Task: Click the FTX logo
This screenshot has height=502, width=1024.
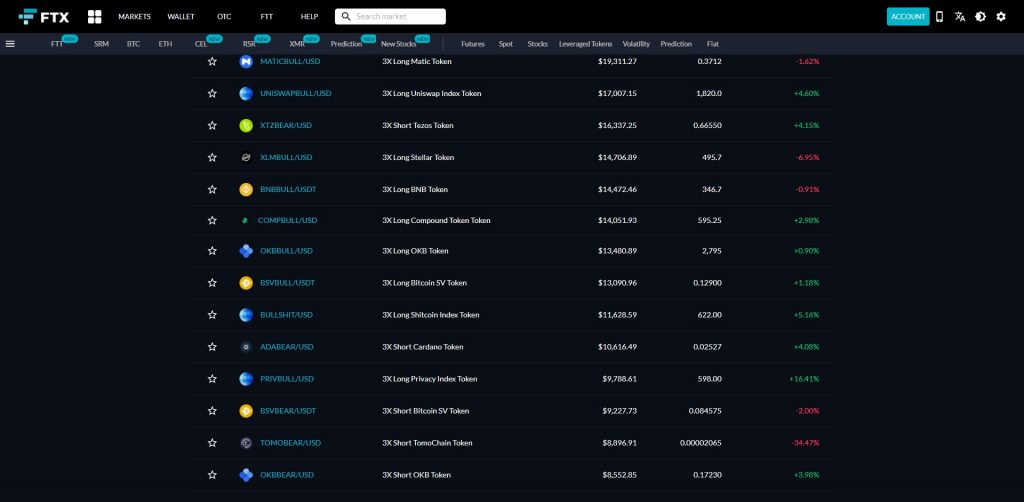Action: (44, 17)
